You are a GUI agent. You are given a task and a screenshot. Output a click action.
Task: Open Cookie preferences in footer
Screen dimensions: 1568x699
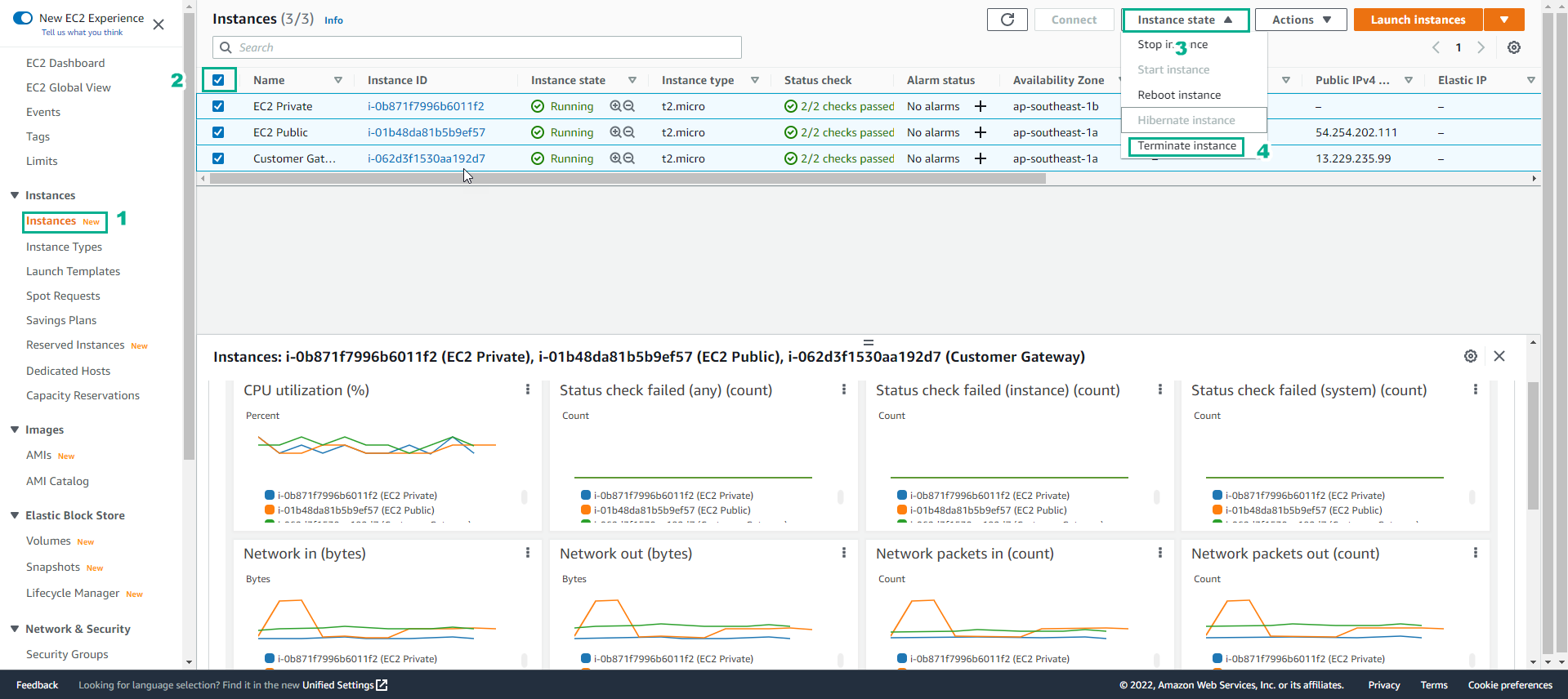[1510, 685]
